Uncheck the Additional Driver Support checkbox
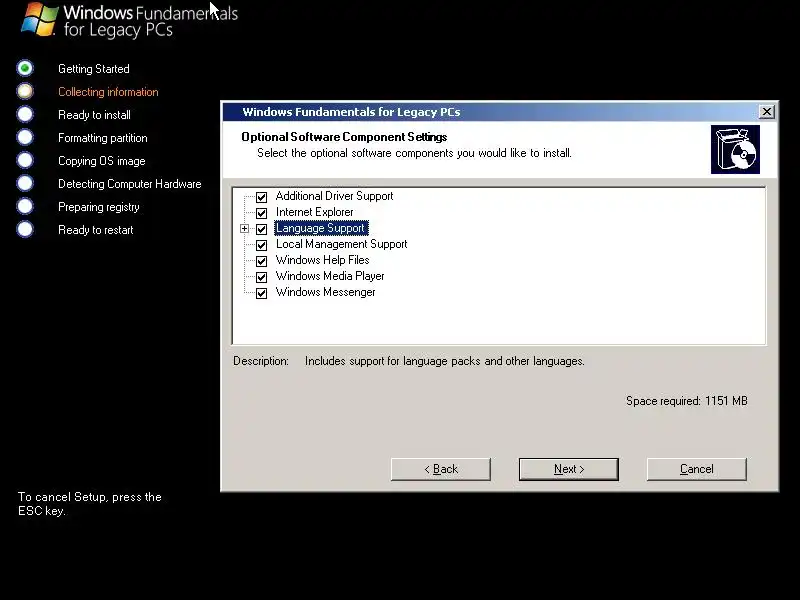Screen dimensions: 800x600 [261, 197]
